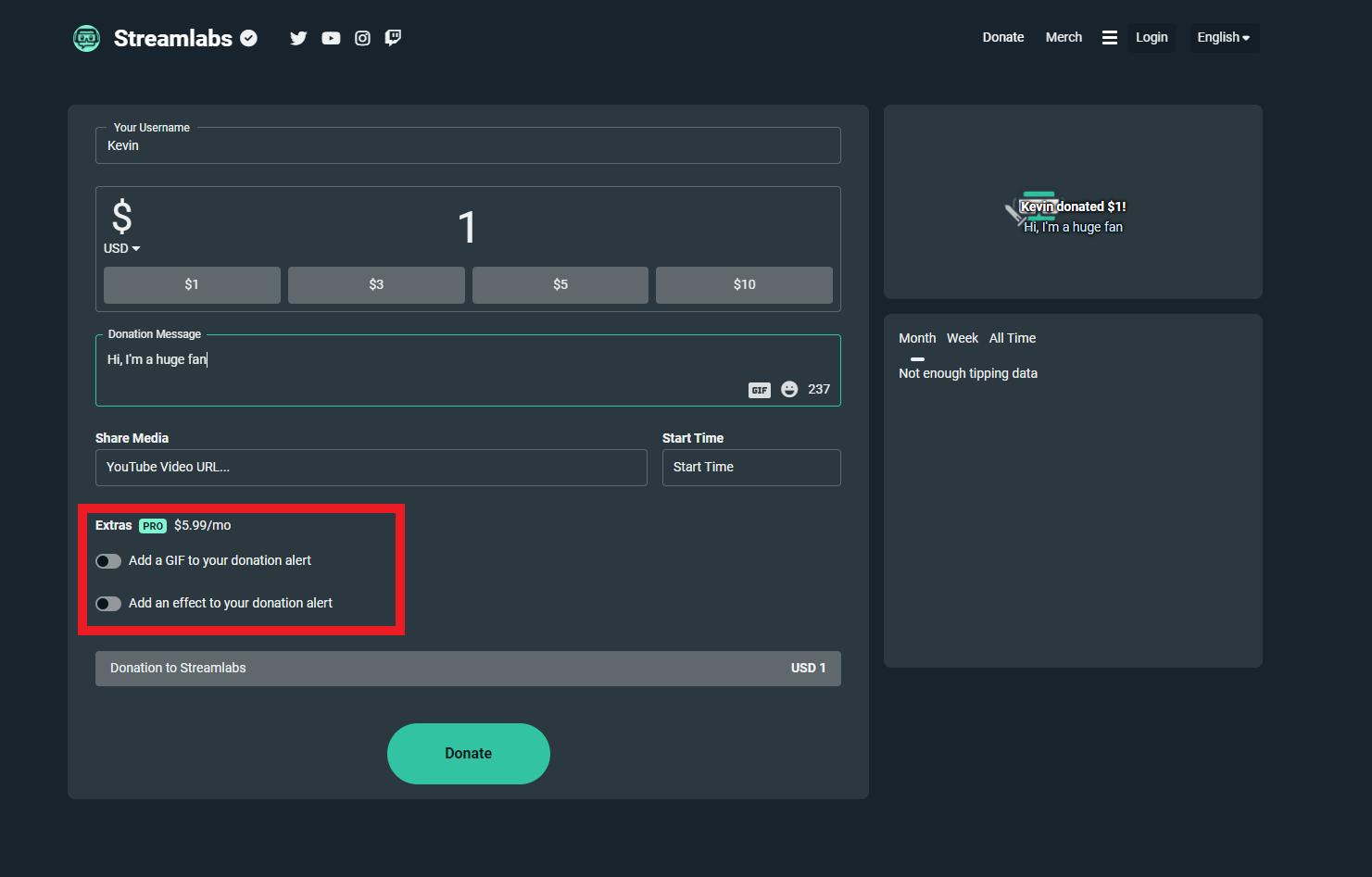Viewport: 1372px width, 877px height.
Task: Click the $5.99/mo price text
Action: (203, 525)
